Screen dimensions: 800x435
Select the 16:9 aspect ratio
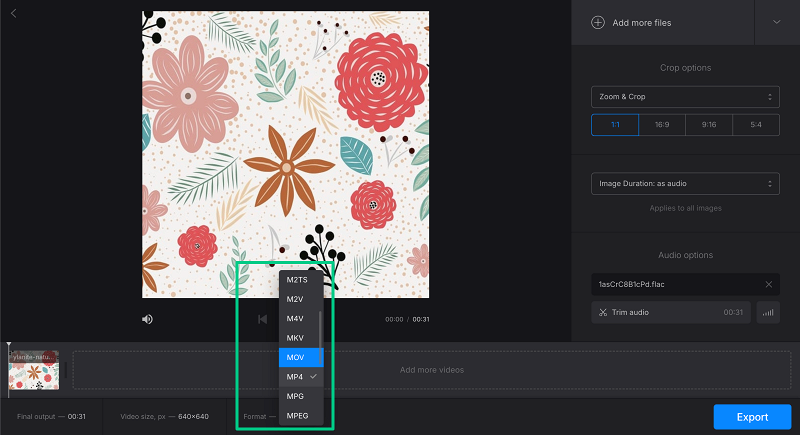pyautogui.click(x=662, y=124)
